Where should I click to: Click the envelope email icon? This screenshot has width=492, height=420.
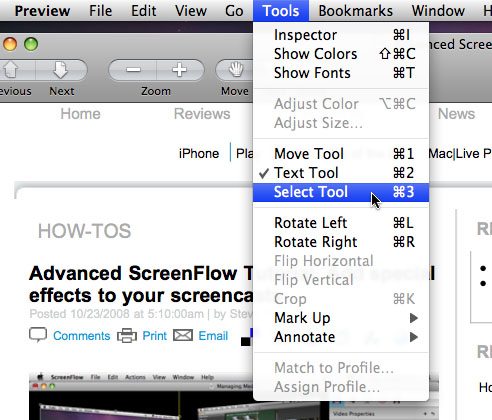183,335
